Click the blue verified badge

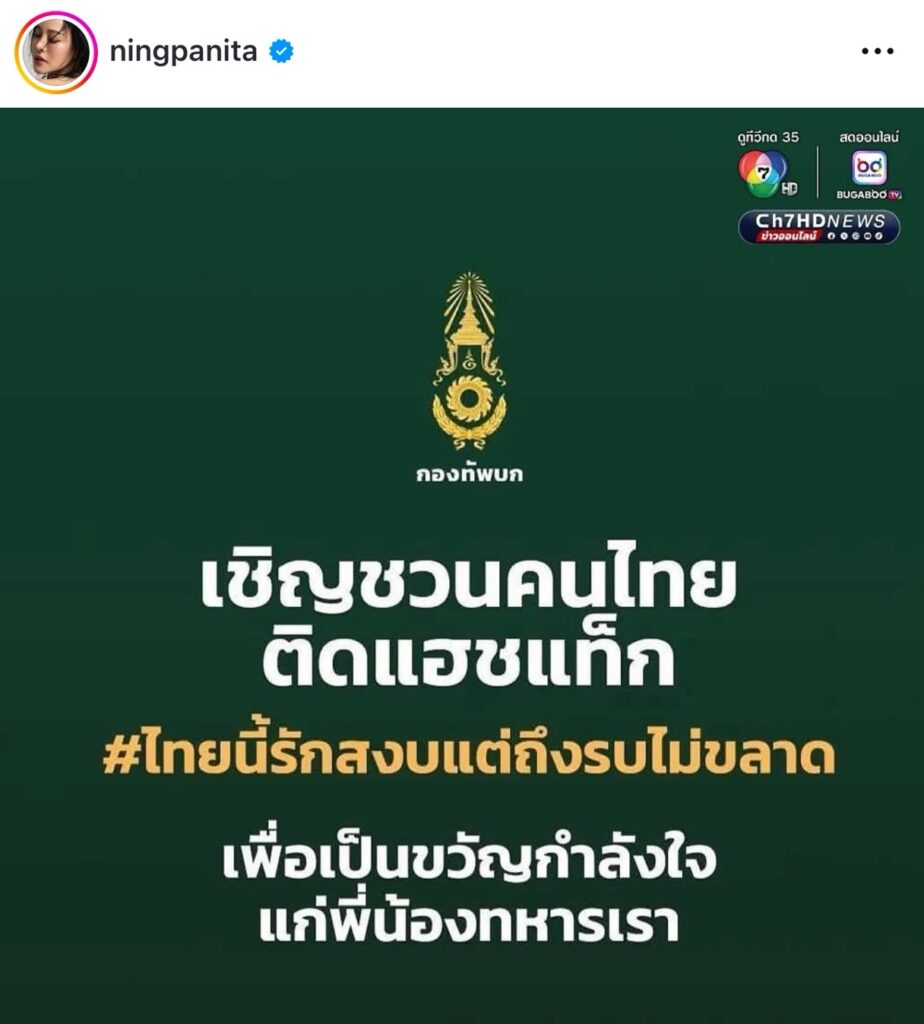pyautogui.click(x=281, y=51)
